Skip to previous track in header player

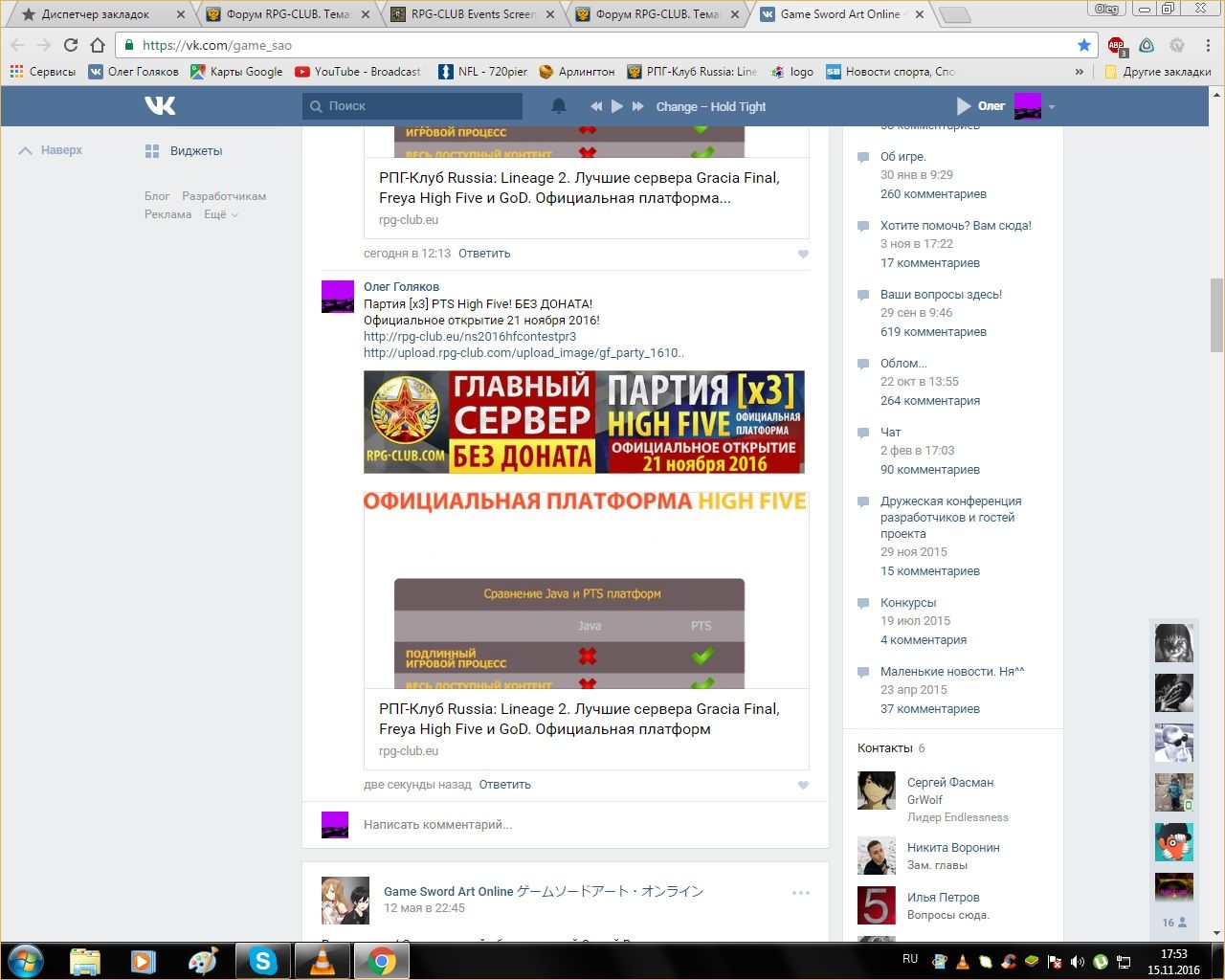(x=596, y=106)
